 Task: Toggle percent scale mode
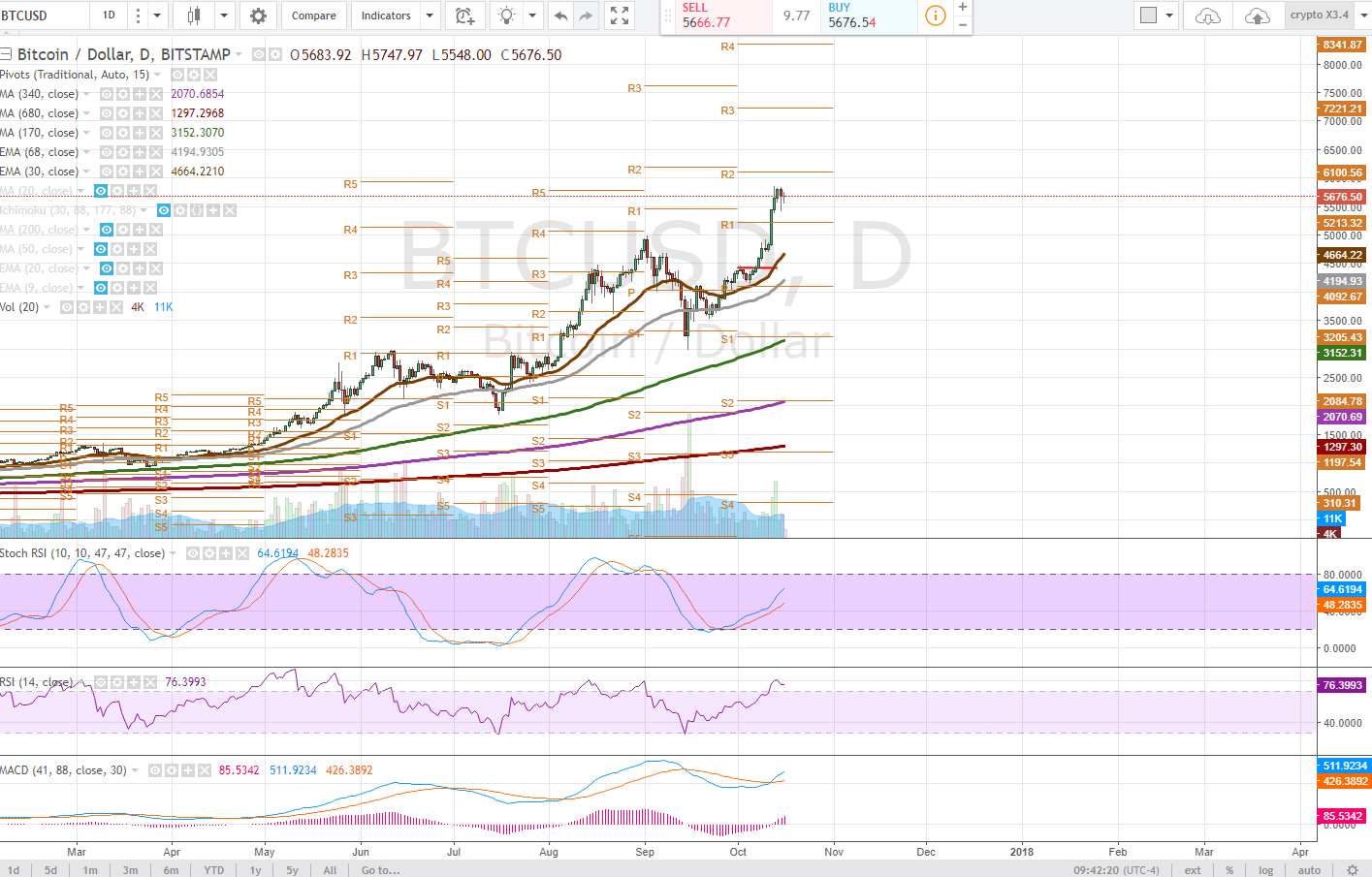point(1229,870)
